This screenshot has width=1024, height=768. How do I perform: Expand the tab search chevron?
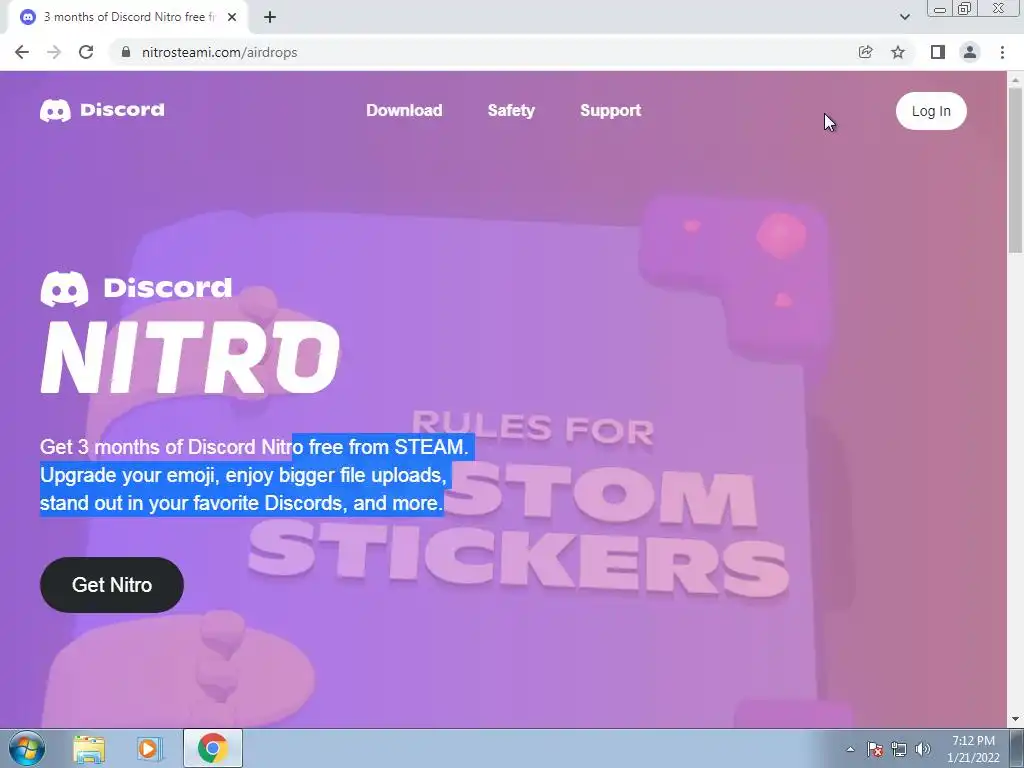[x=904, y=17]
